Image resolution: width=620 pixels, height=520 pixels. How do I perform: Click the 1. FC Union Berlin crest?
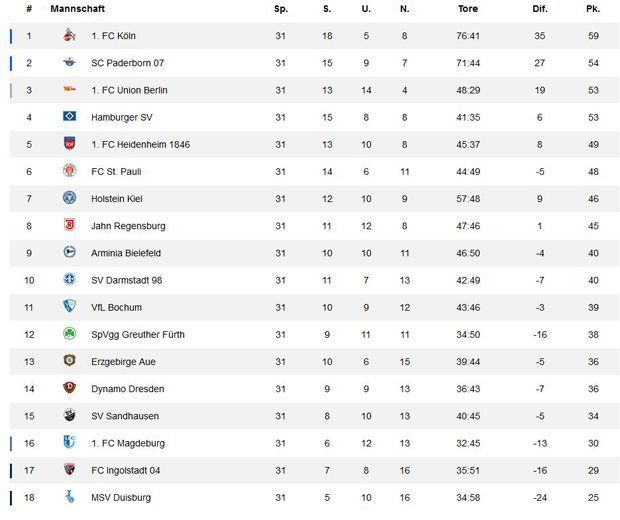click(69, 90)
